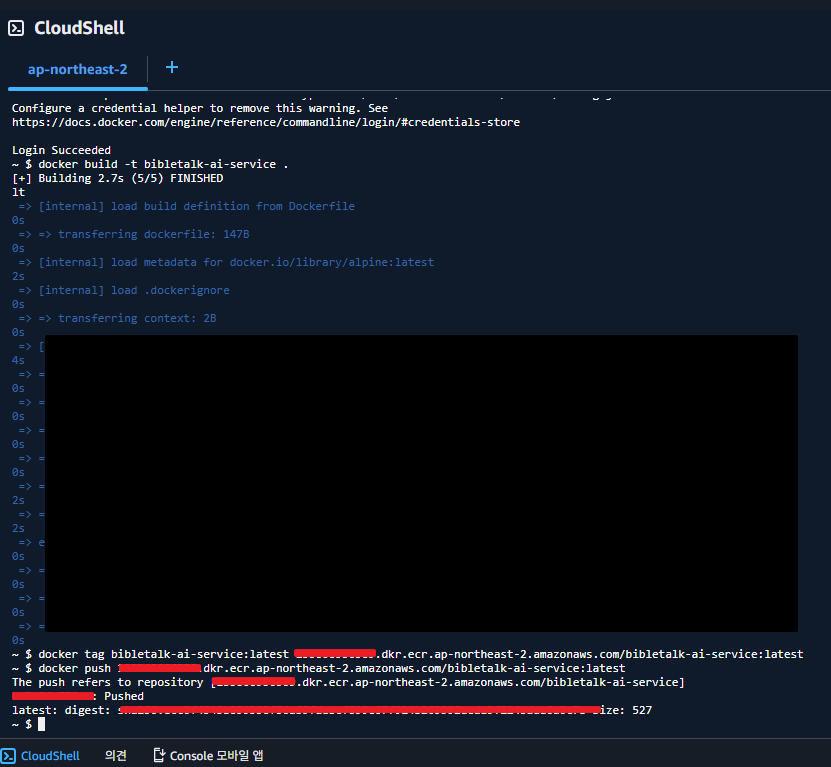
Task: Click the 'Pushed' status text
Action: click(x=124, y=697)
